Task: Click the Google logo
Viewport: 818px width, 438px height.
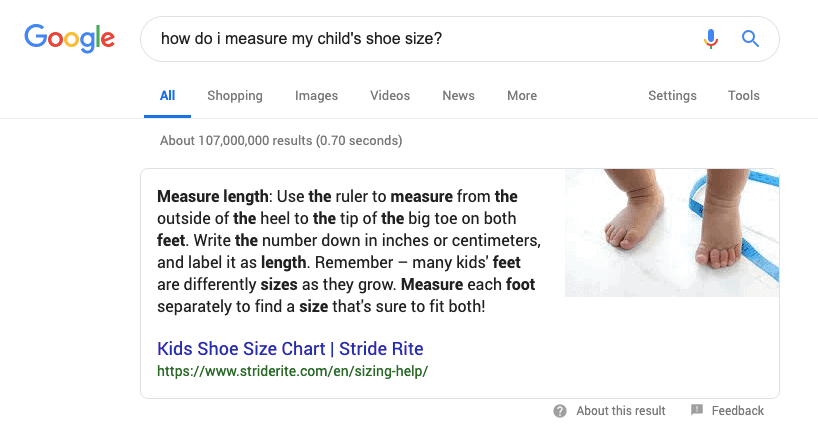Action: click(69, 38)
